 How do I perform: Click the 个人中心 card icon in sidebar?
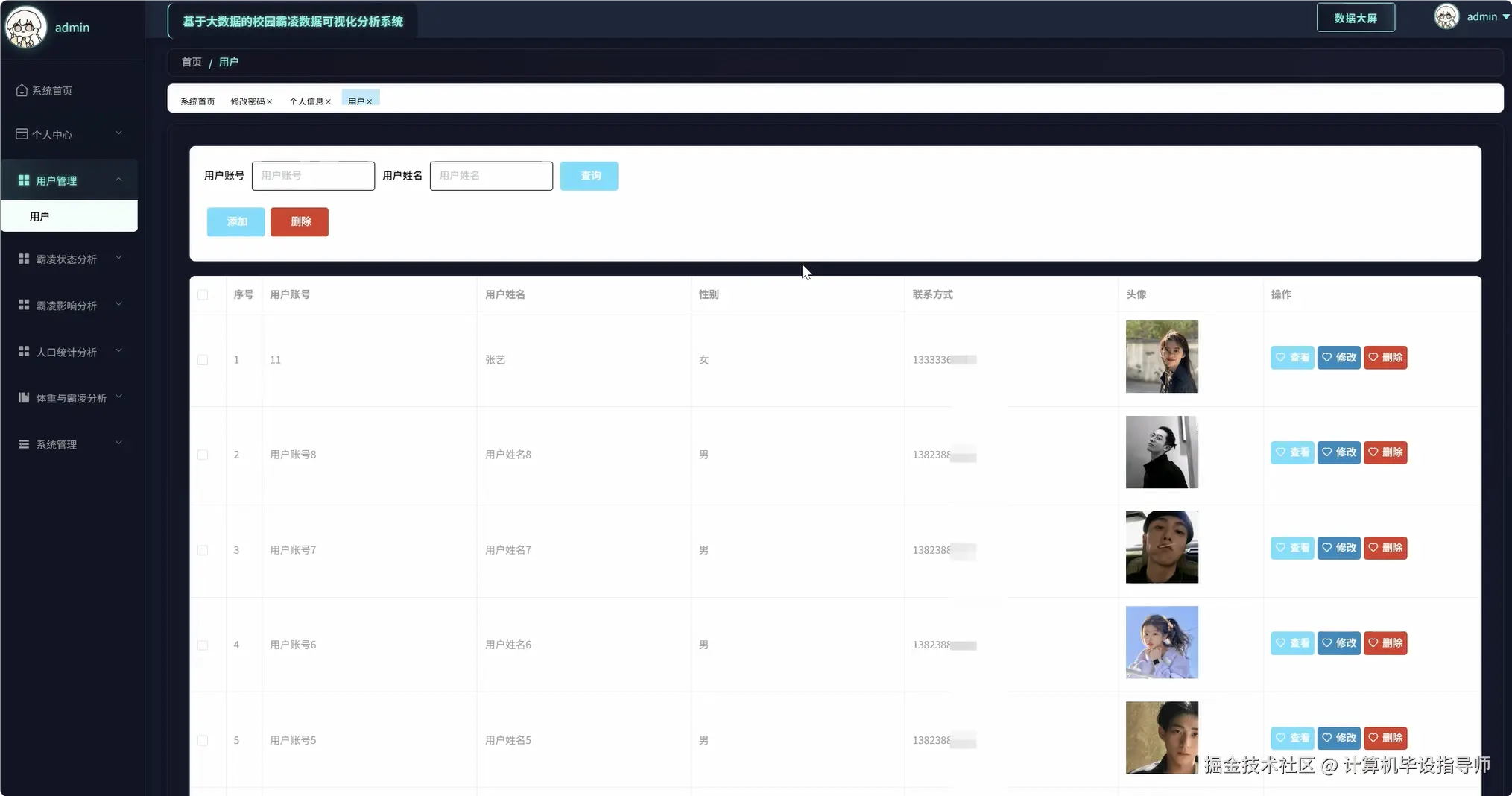click(x=22, y=134)
